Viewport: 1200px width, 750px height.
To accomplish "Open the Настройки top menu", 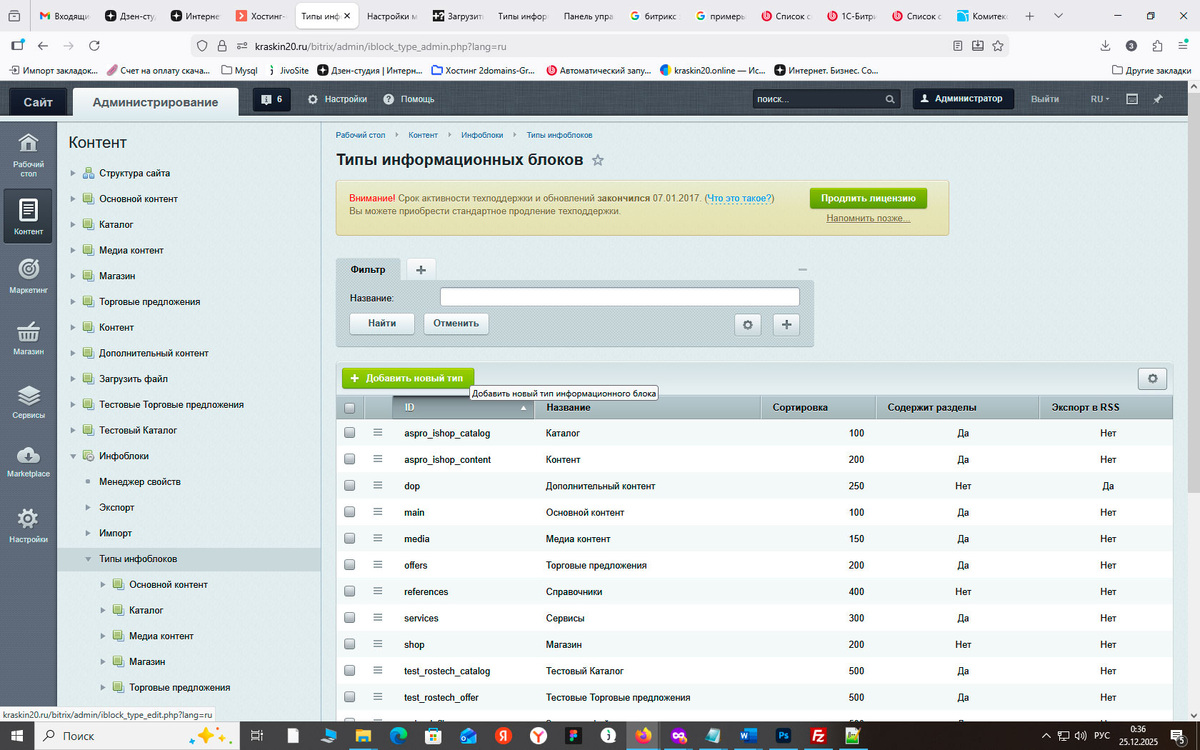I will point(337,99).
